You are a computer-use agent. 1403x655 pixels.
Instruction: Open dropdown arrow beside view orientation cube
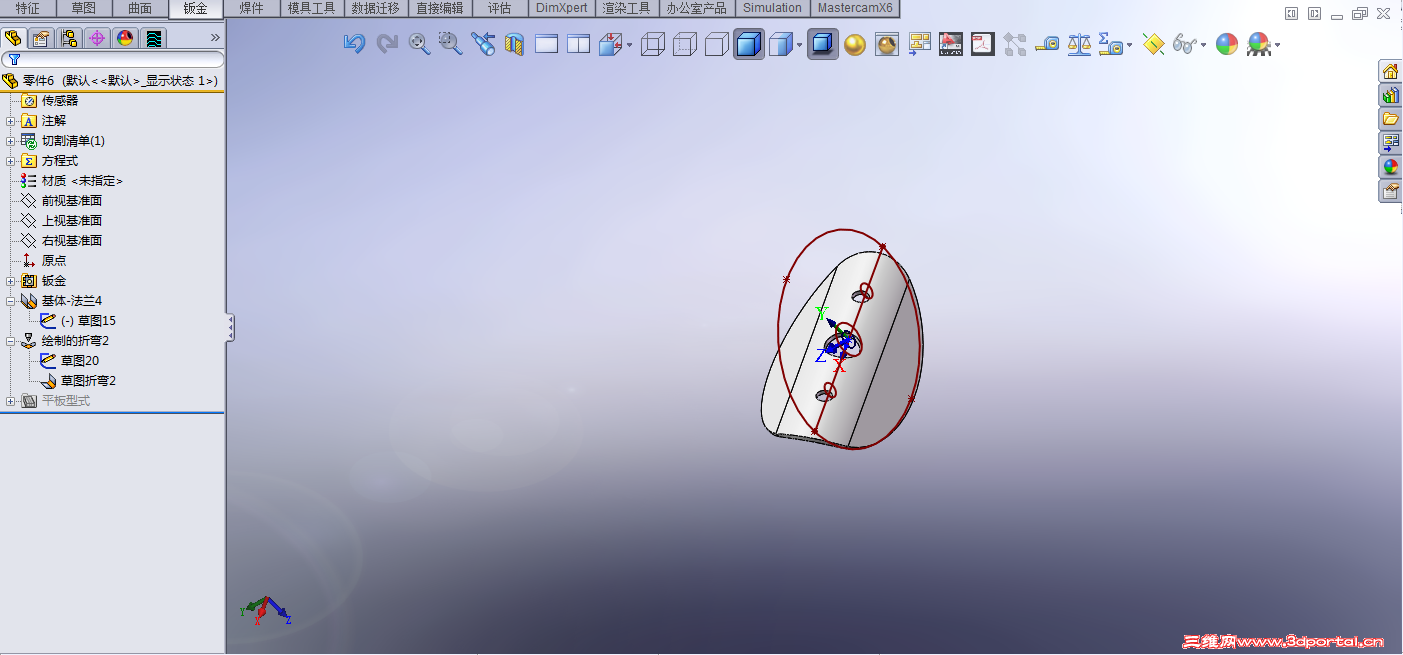point(630,45)
